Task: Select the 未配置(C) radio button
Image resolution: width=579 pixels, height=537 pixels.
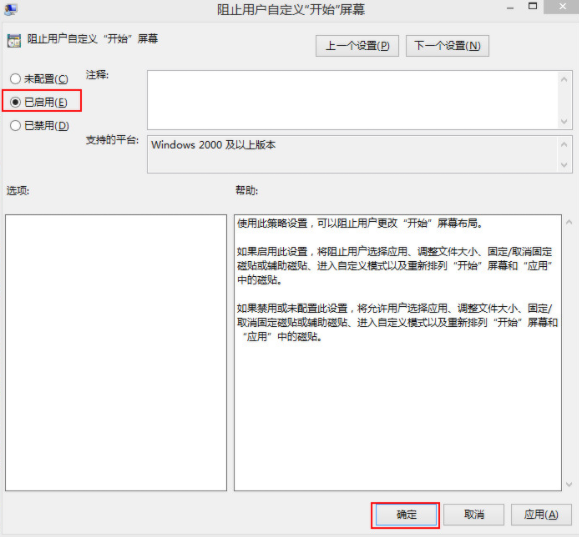Action: pos(39,79)
